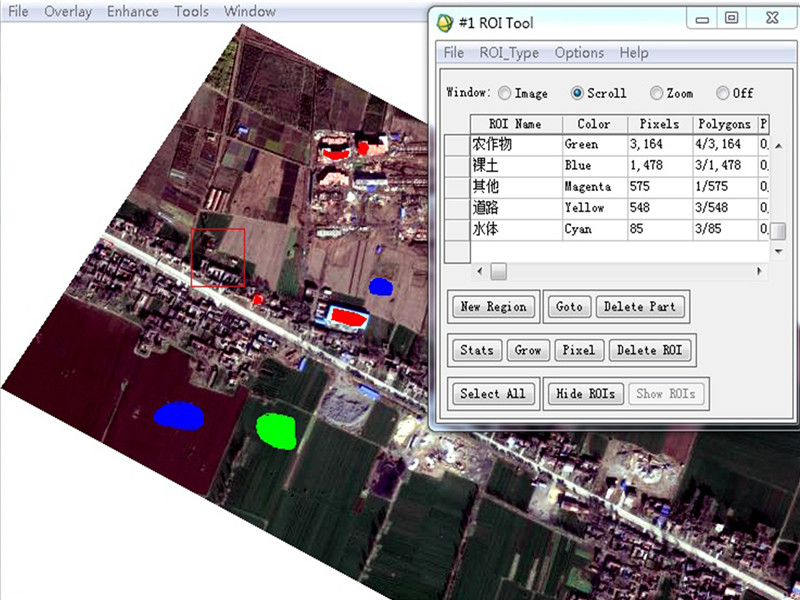Open the Window menu
The height and width of the screenshot is (600, 800).
click(250, 11)
